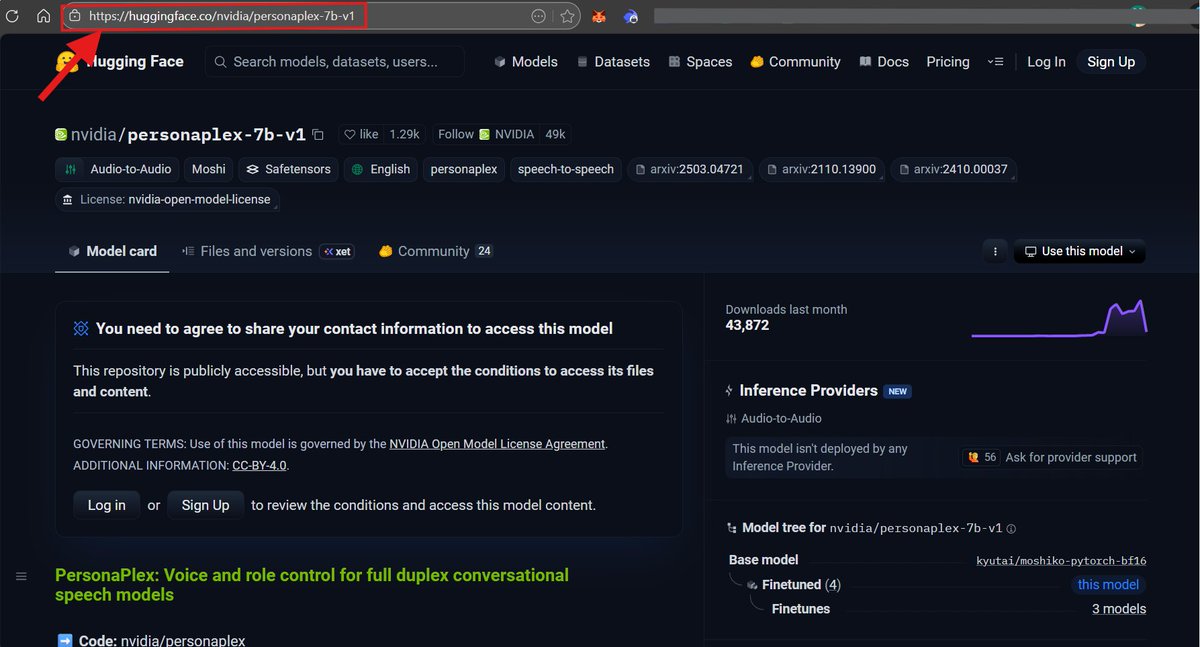Bookmark the page with the star icon

[x=566, y=16]
